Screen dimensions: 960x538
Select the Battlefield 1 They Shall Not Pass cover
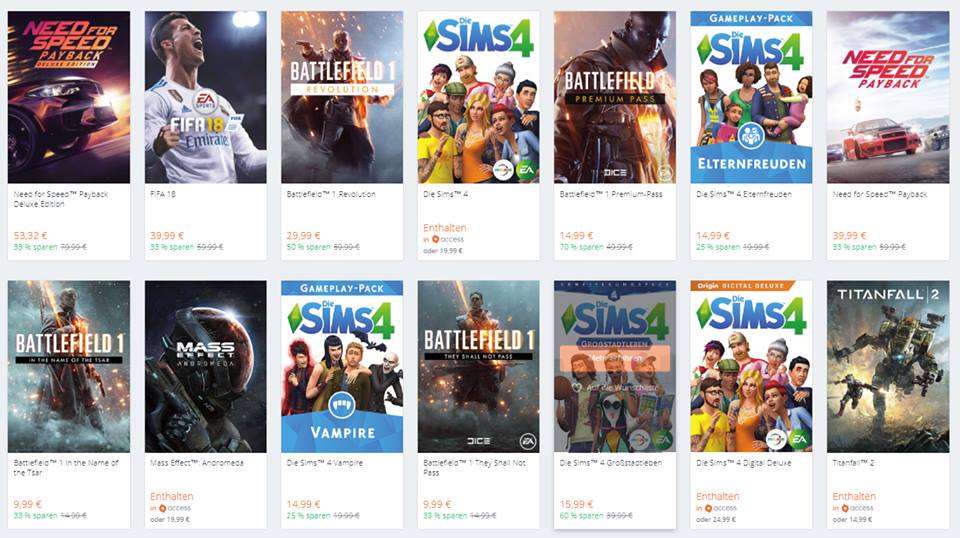point(479,367)
